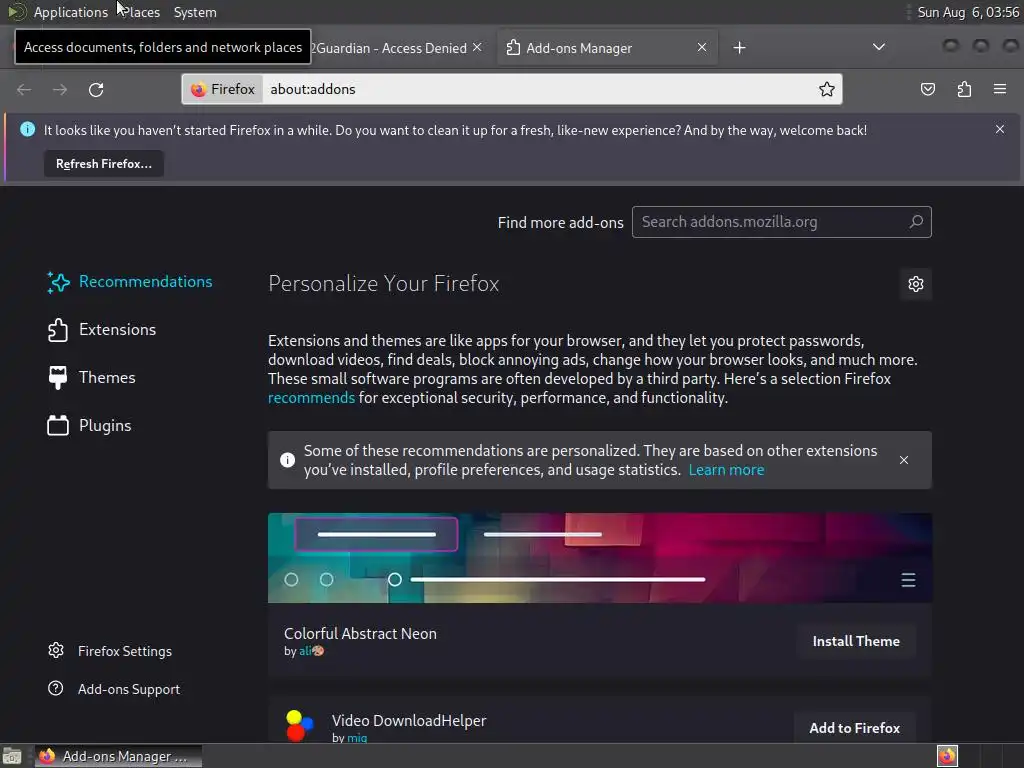Click the Add-ons Support question mark icon
Screen dimensions: 1024x768
(56, 688)
